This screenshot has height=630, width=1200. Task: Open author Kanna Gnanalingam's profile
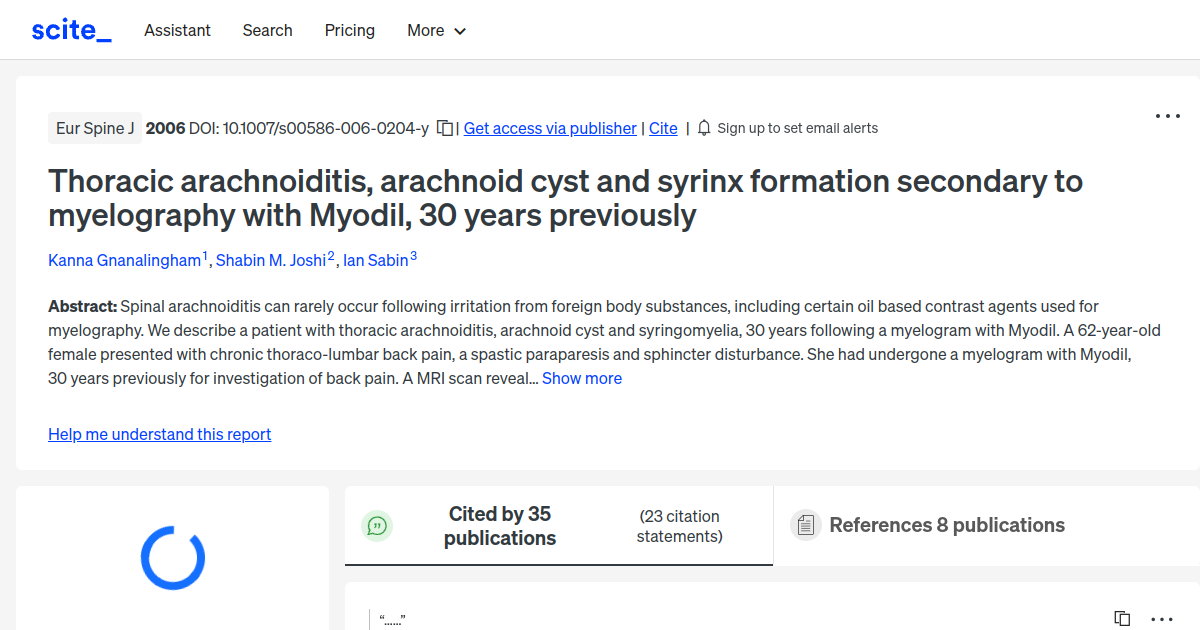point(125,260)
